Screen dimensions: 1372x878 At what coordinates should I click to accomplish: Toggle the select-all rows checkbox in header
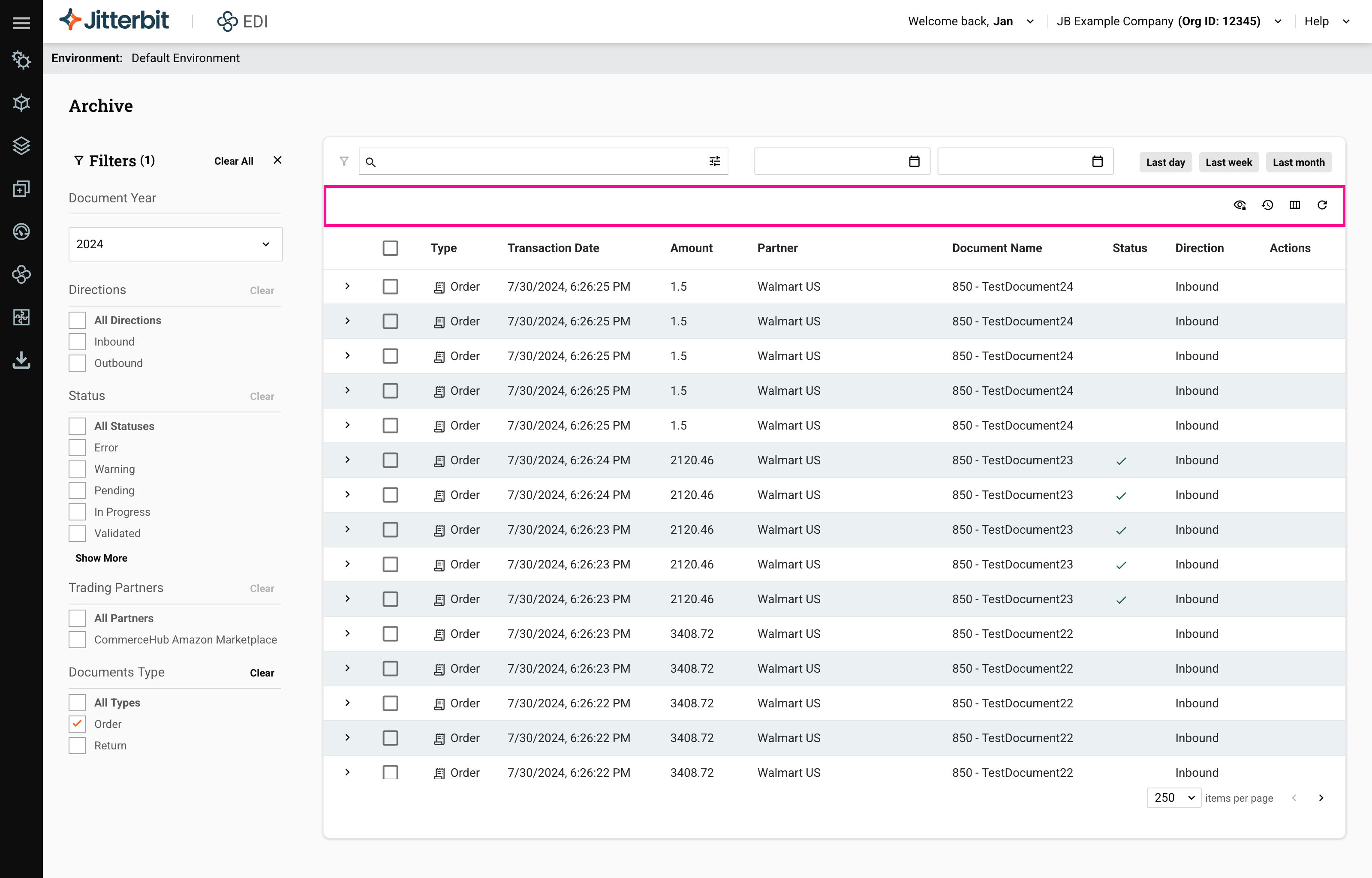tap(390, 248)
